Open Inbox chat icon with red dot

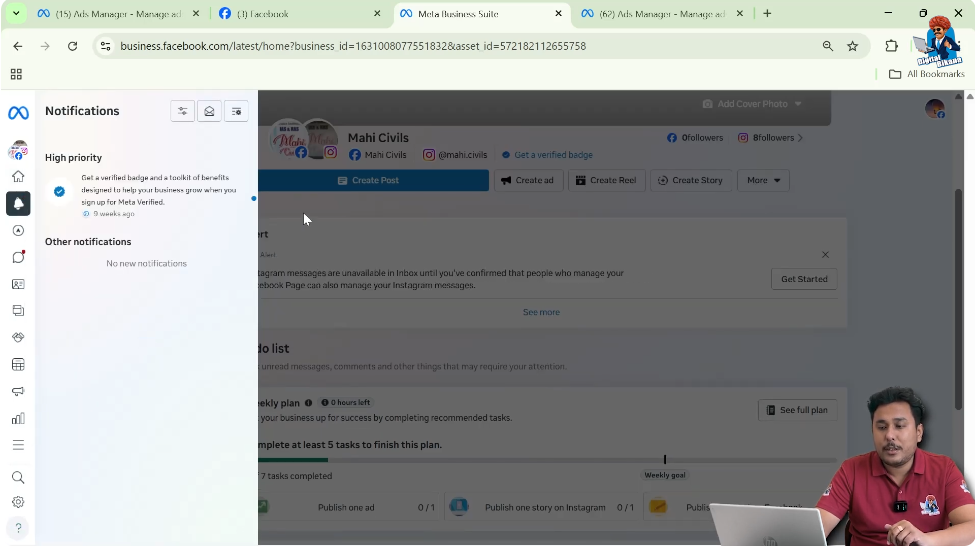pyautogui.click(x=18, y=257)
